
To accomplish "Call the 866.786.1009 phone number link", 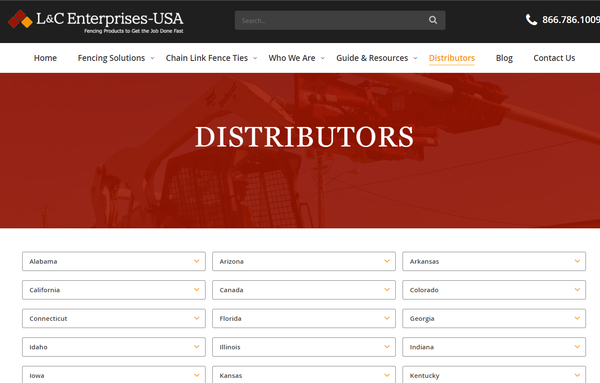I will 571,20.
